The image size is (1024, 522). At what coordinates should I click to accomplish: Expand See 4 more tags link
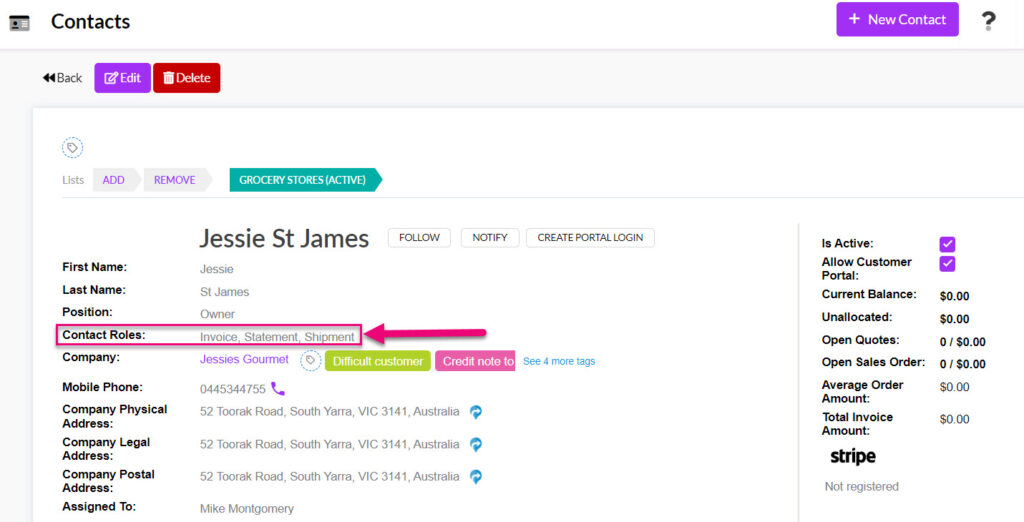[559, 361]
